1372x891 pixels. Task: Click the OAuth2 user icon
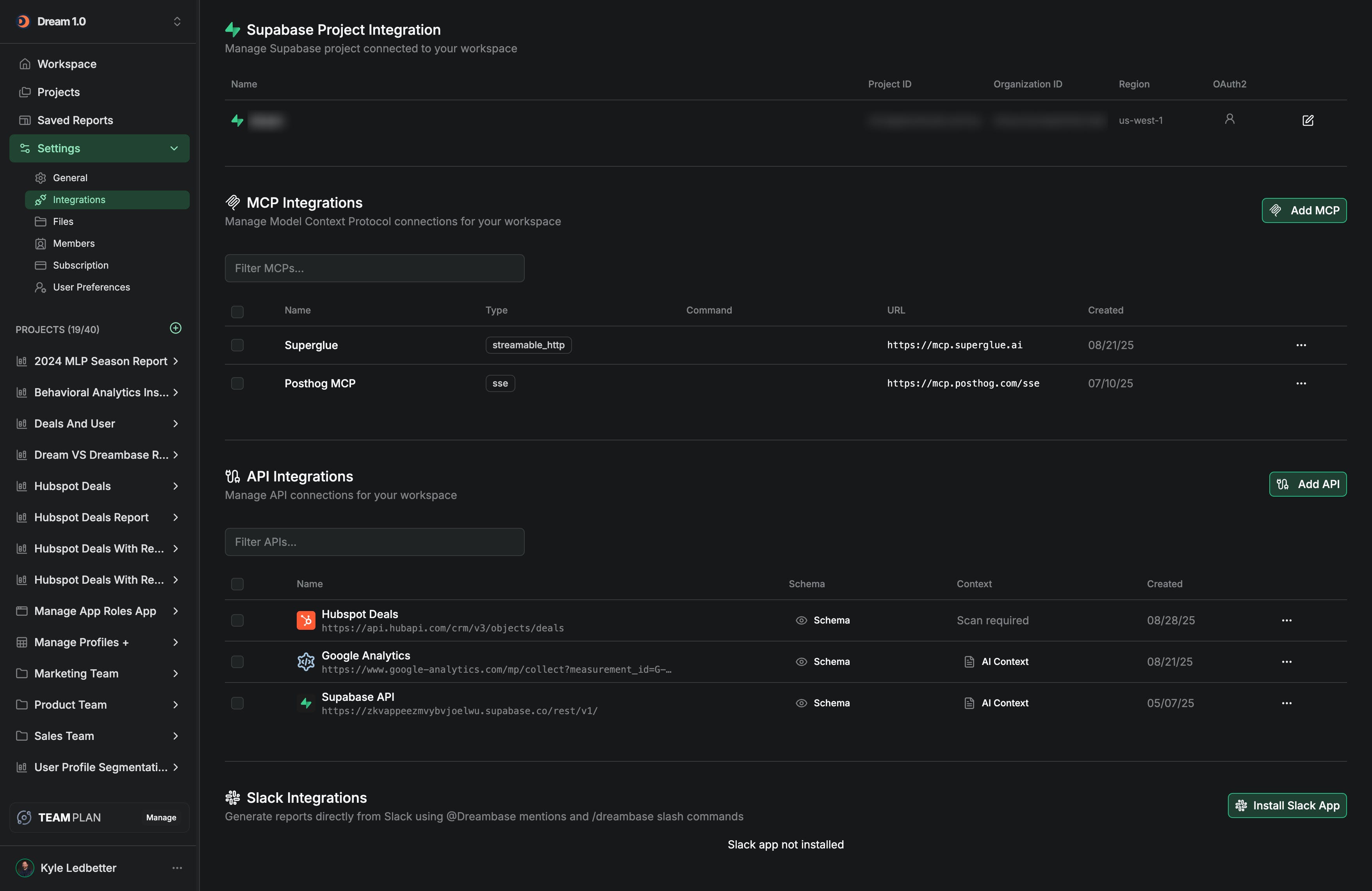click(x=1229, y=119)
